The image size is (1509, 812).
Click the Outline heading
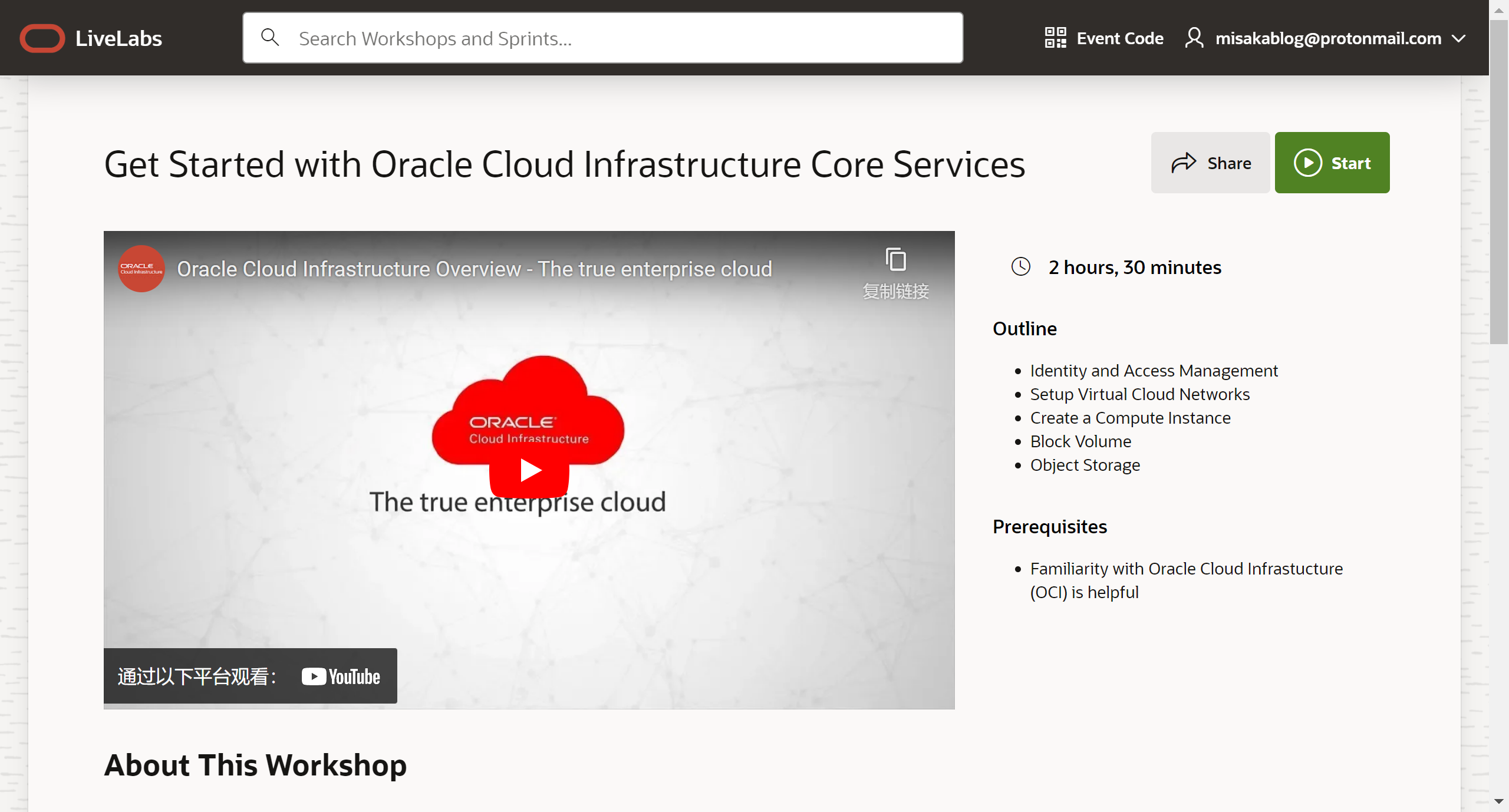click(x=1024, y=329)
